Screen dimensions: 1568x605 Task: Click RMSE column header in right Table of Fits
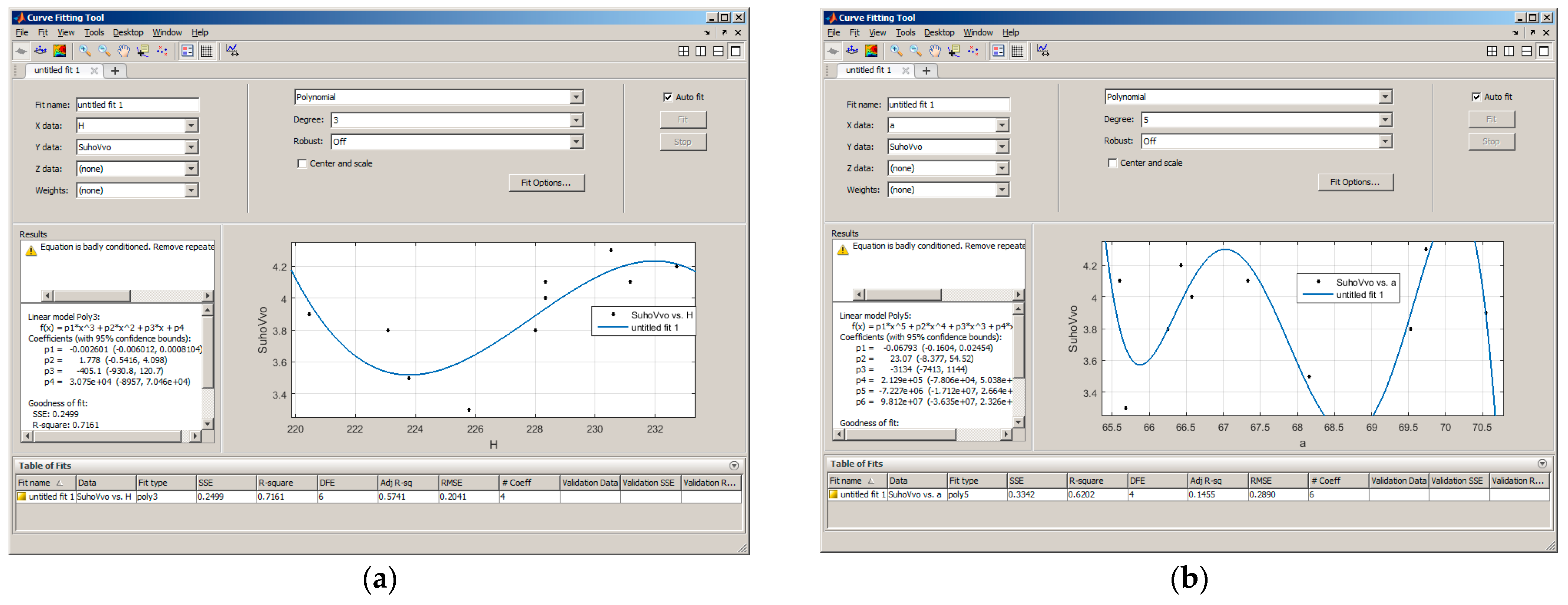[1278, 481]
